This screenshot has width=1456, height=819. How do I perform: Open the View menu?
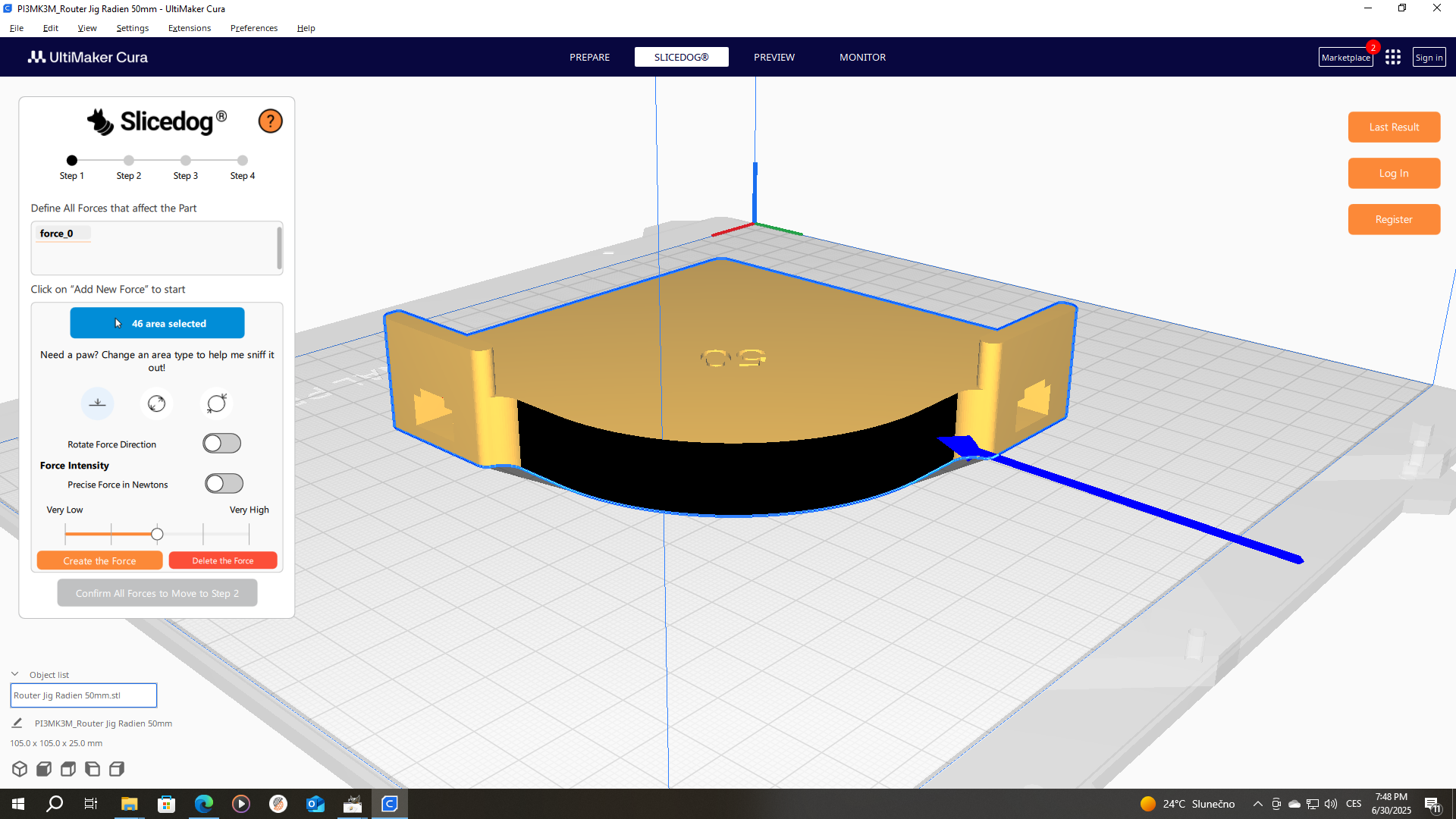point(87,28)
